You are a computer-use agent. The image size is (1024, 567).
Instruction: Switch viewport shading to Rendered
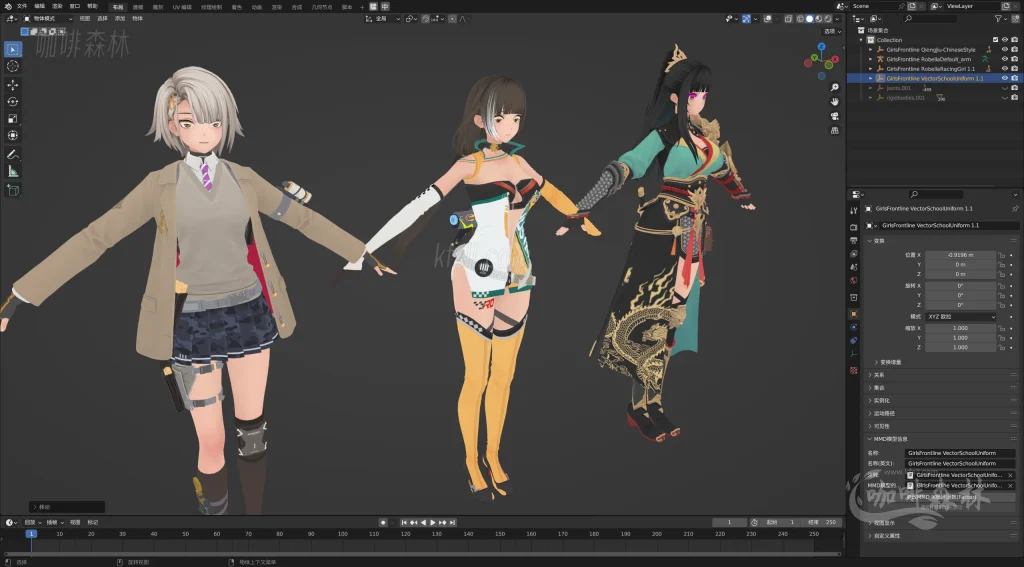click(827, 19)
